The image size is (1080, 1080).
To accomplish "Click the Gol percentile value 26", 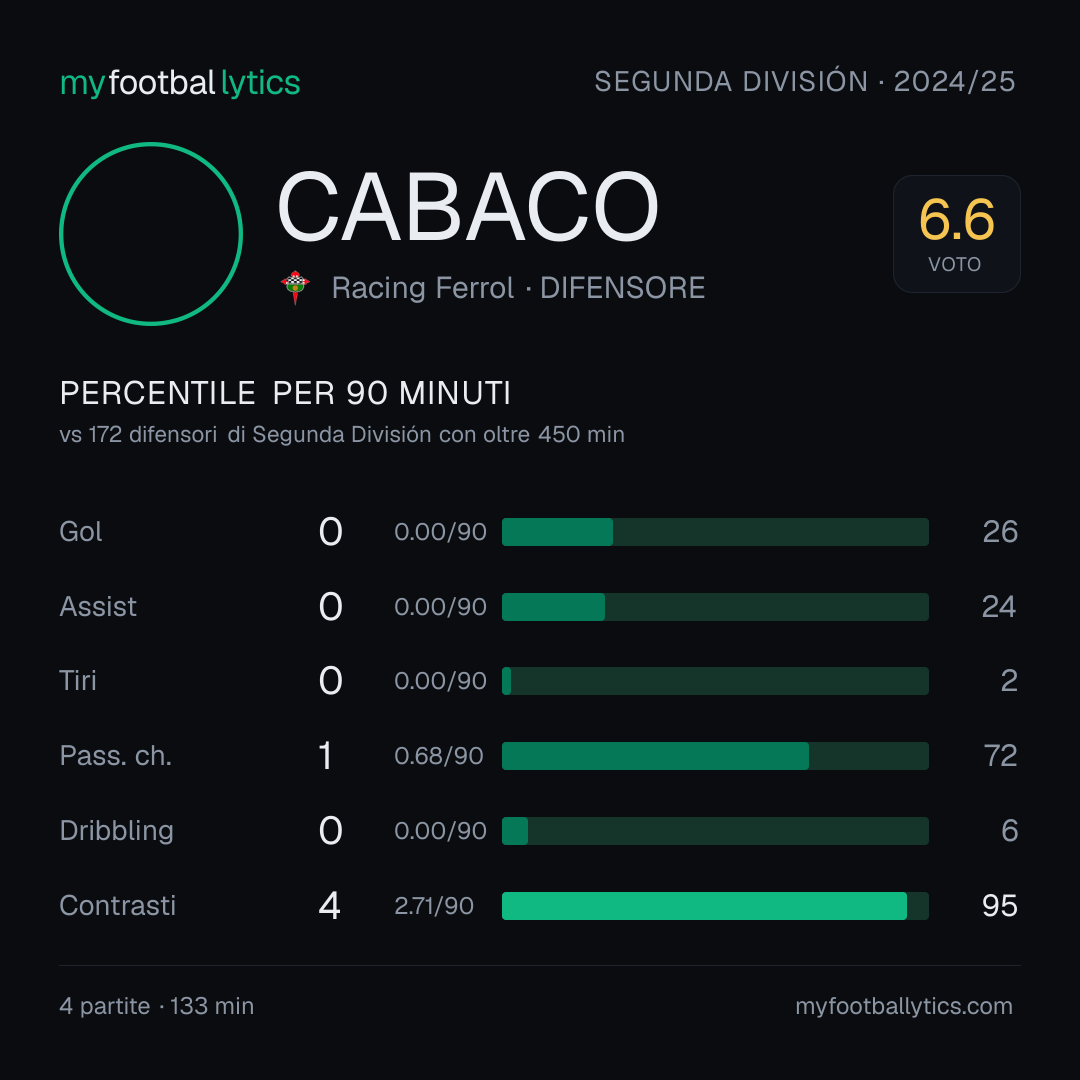I will (x=1000, y=532).
